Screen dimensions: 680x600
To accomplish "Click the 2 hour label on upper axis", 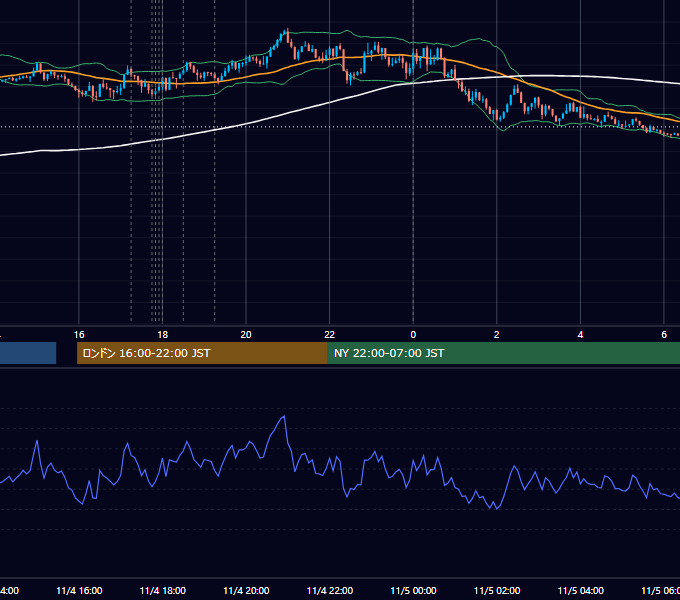I will coord(497,335).
